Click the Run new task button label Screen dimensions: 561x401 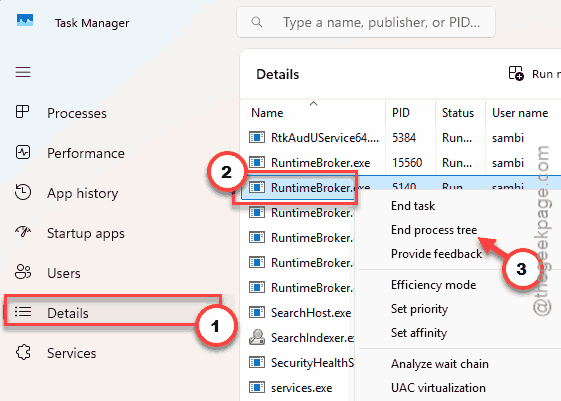click(546, 74)
